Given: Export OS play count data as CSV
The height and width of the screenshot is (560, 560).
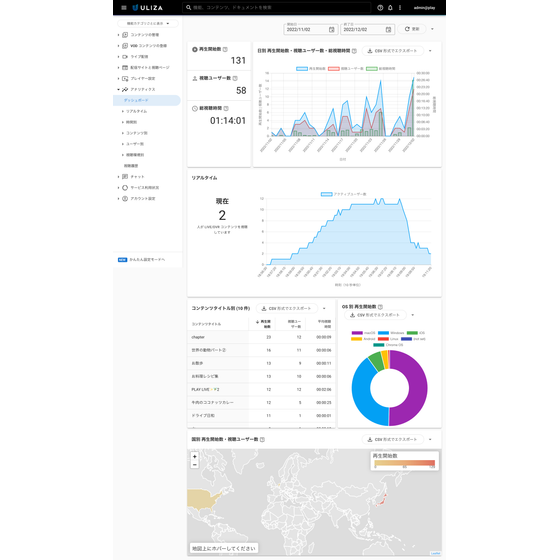Looking at the screenshot, I should tap(375, 315).
